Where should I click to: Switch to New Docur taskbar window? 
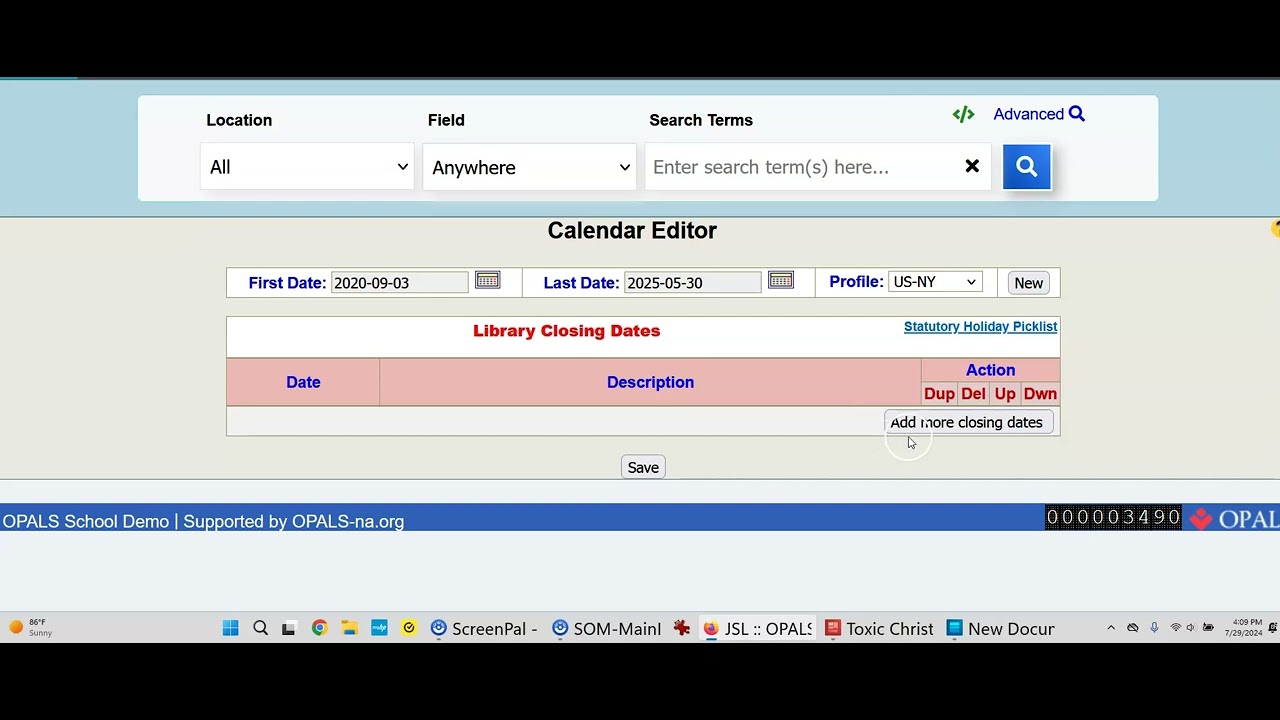(x=1001, y=628)
